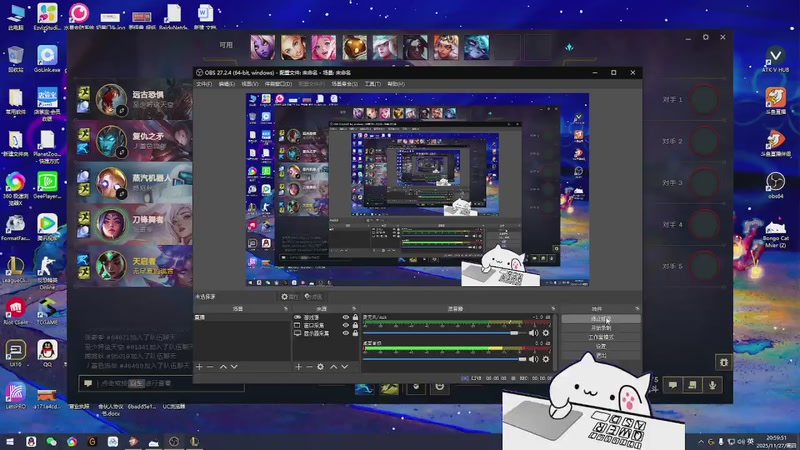Image resolution: width=800 pixels, height=450 pixels.
Task: Click 设置 button in OBS controls
Action: (601, 346)
